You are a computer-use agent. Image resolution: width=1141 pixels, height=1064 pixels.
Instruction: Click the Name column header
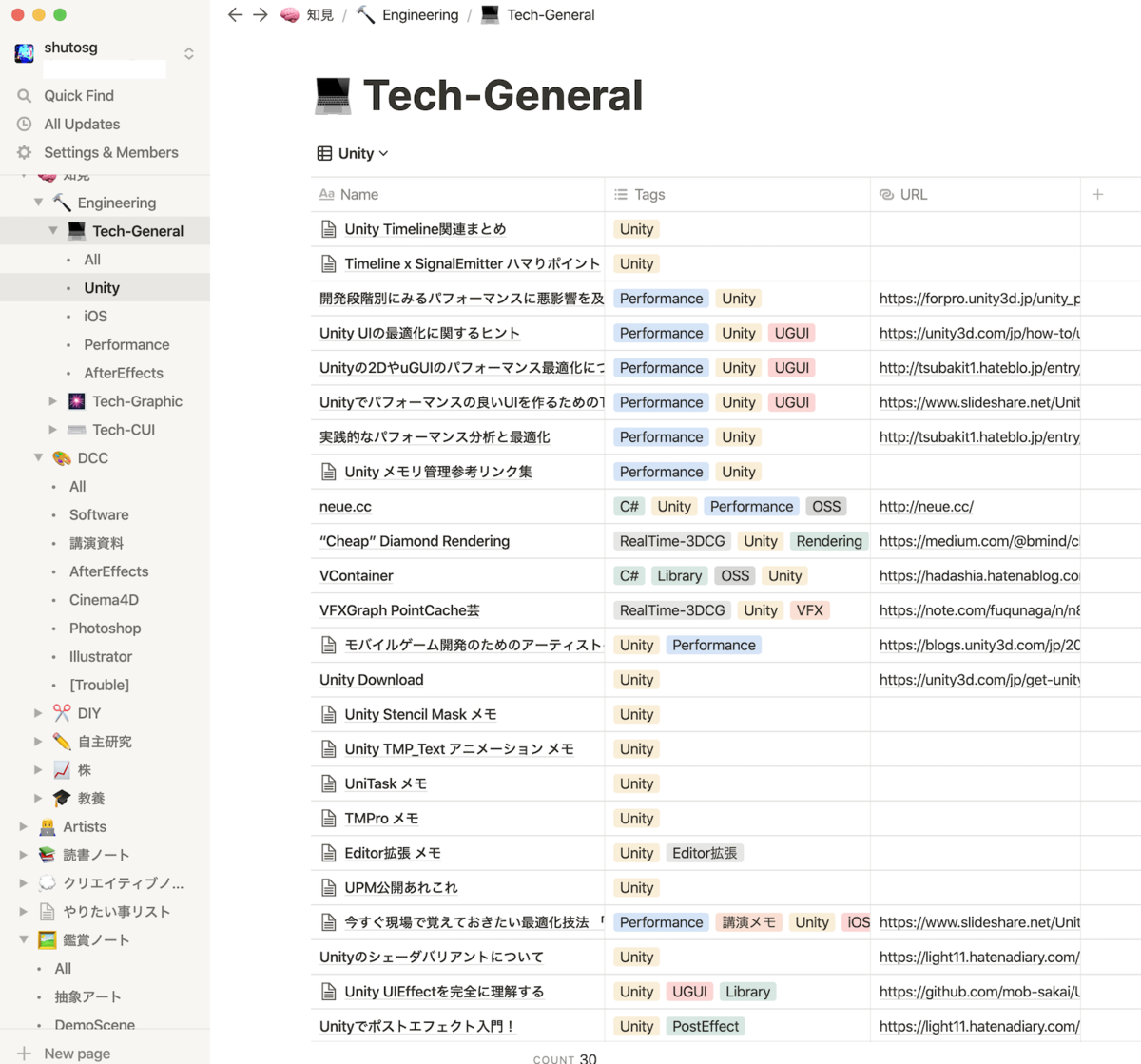point(457,195)
